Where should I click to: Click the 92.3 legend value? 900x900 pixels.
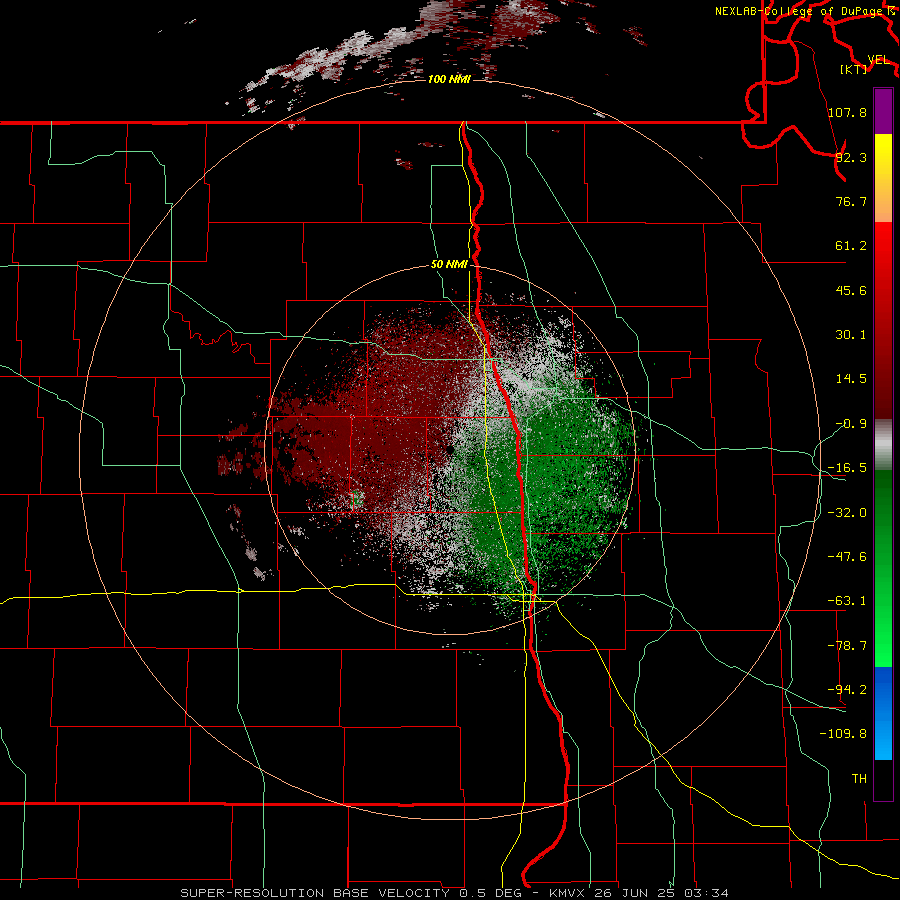click(851, 157)
